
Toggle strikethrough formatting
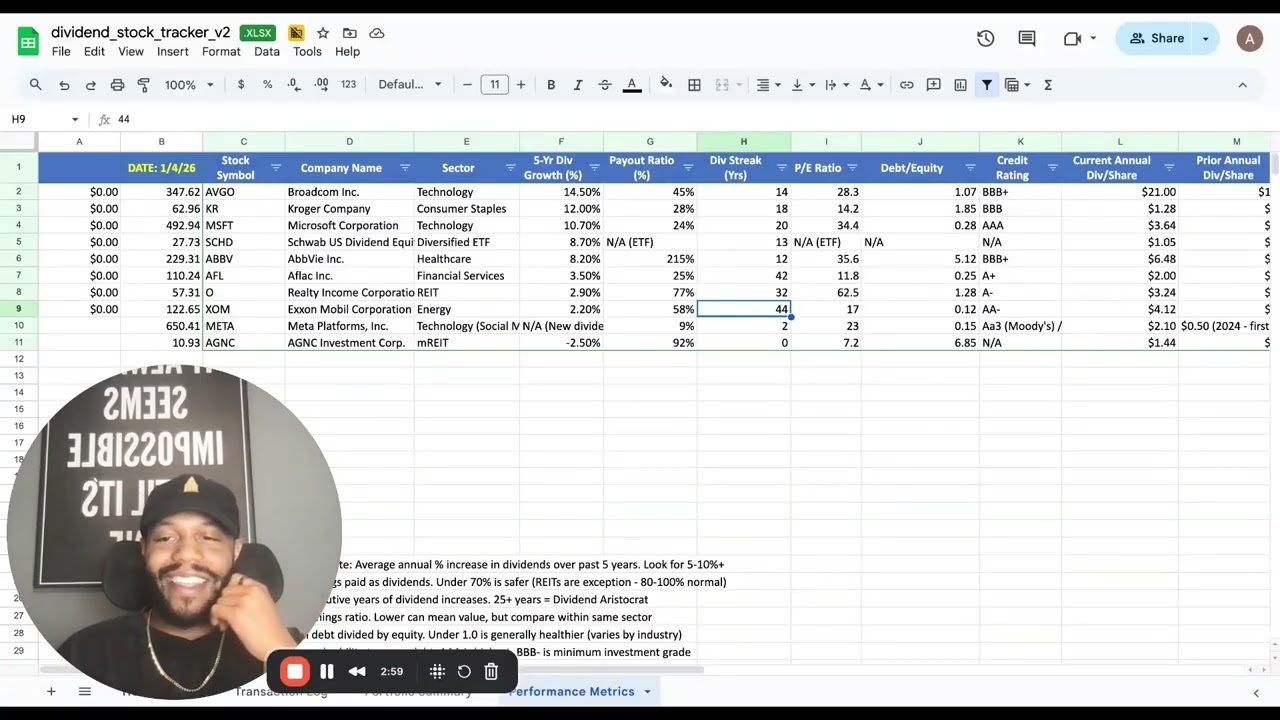click(604, 85)
